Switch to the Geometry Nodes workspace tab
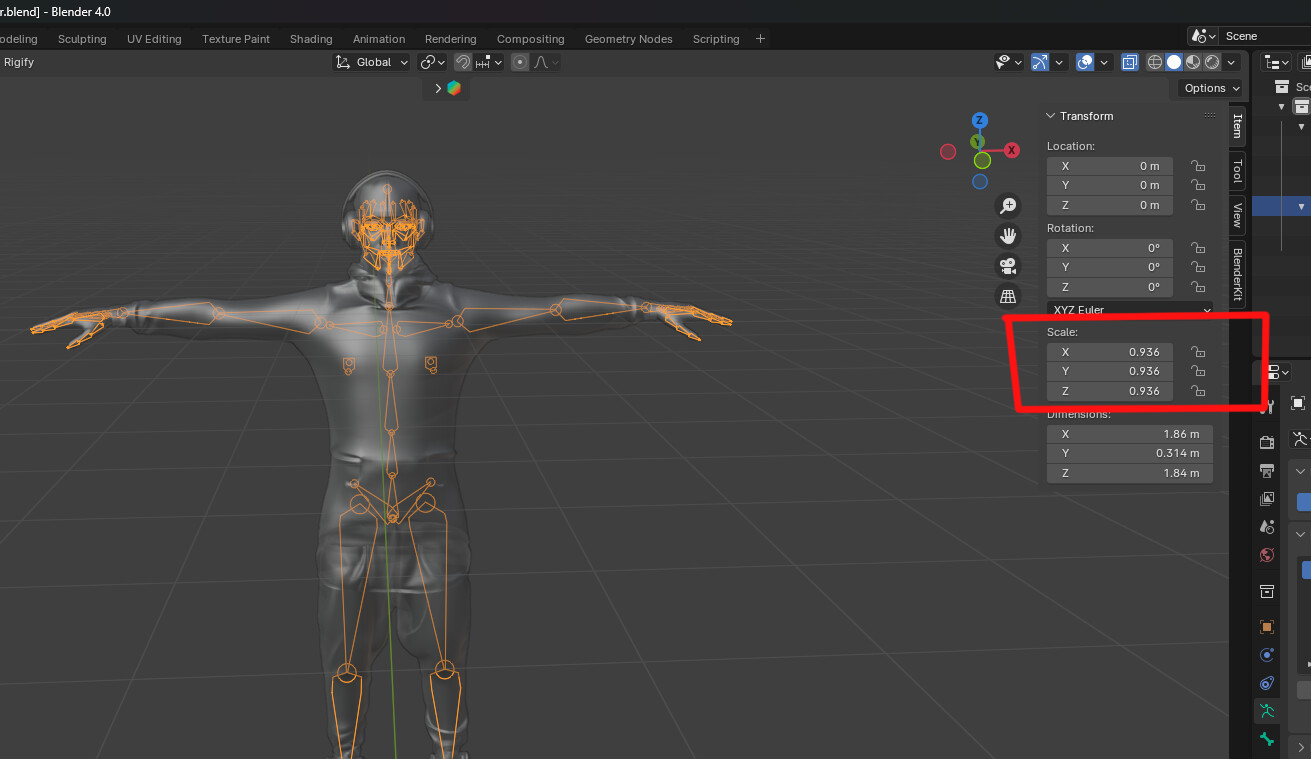 click(x=628, y=39)
